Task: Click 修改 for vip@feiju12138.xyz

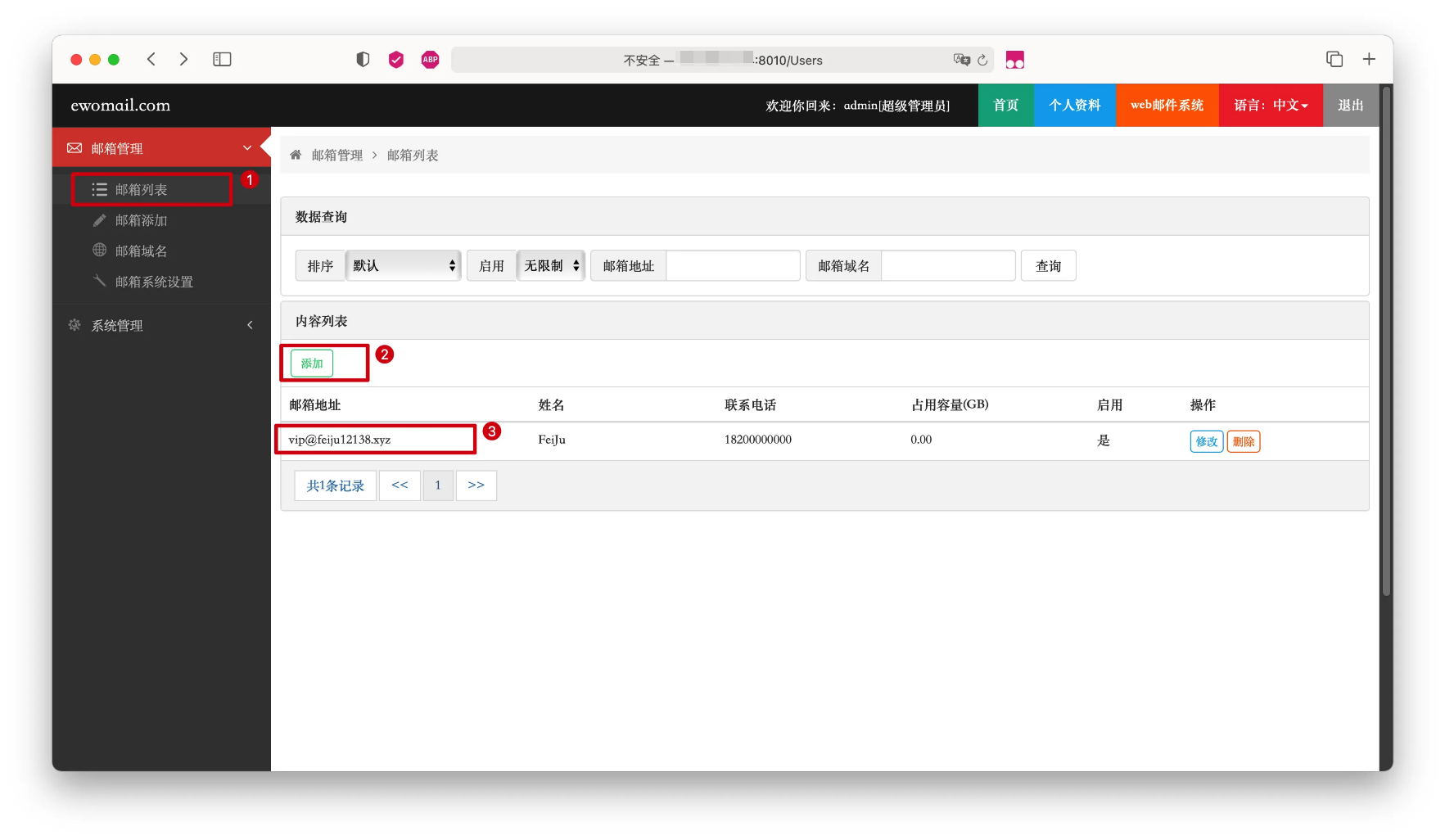Action: coord(1206,441)
